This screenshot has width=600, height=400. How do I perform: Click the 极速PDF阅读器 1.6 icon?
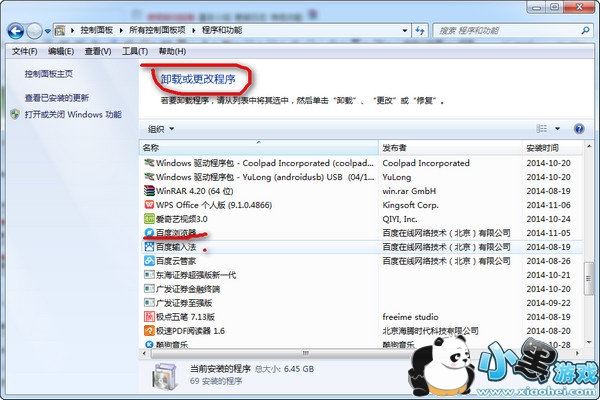point(149,331)
